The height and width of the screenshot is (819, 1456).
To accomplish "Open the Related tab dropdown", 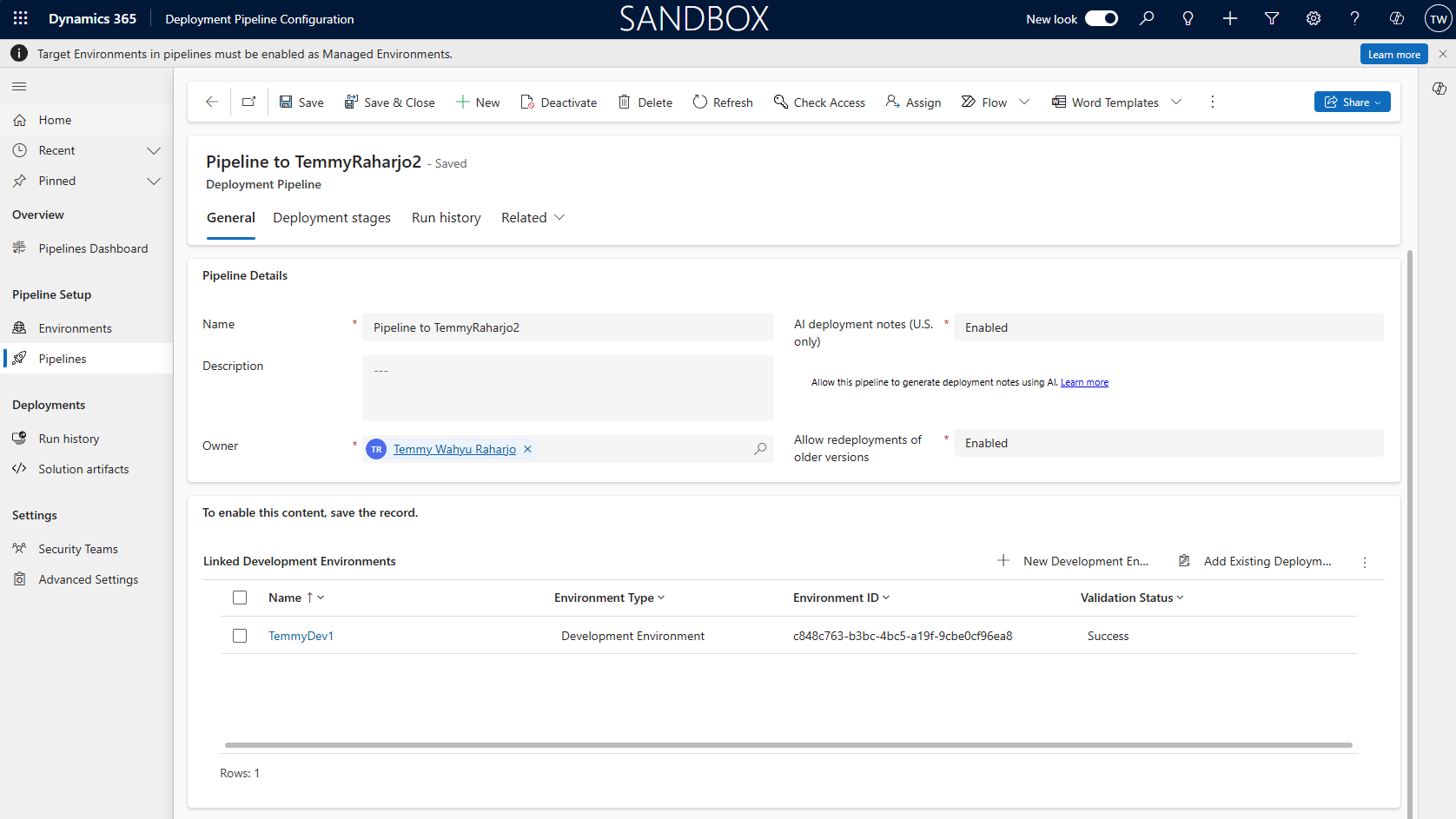I will [x=533, y=217].
